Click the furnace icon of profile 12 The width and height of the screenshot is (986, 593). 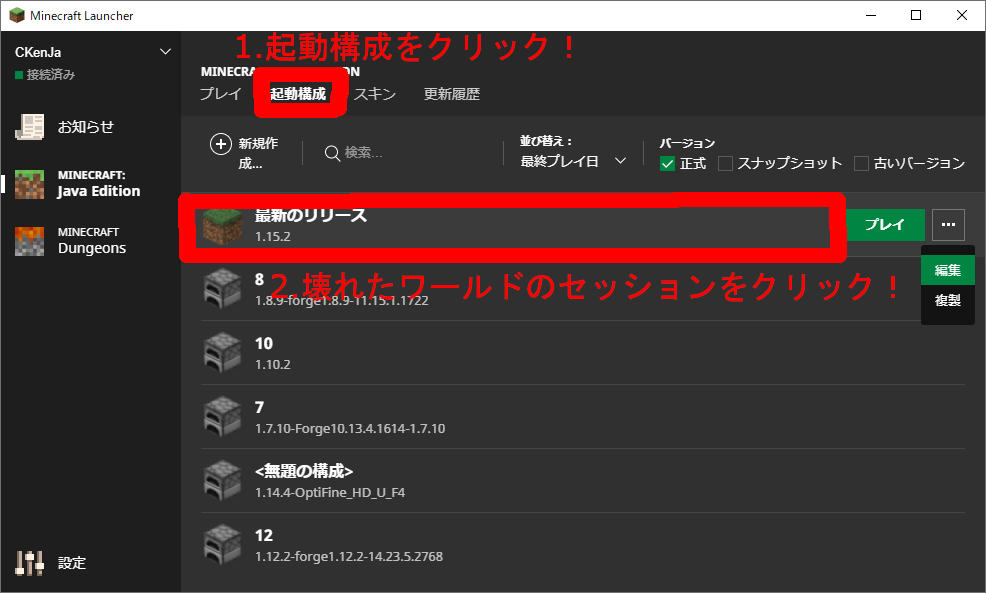223,545
